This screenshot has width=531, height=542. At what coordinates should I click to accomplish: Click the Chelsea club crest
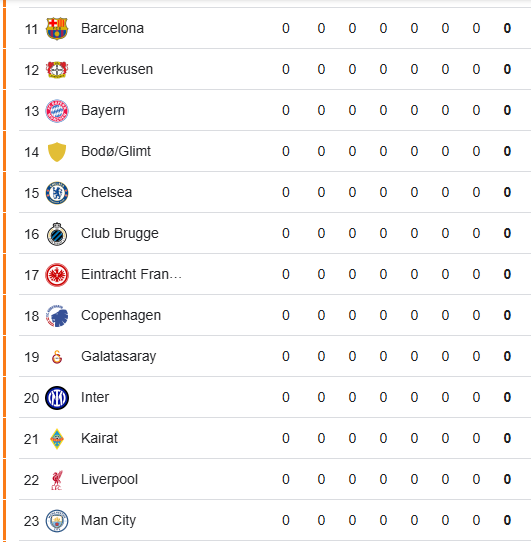click(x=57, y=193)
